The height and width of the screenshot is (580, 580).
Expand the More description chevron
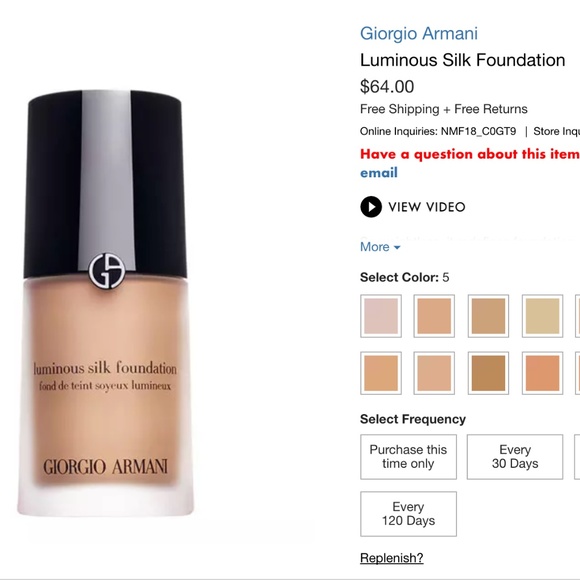[x=397, y=247]
